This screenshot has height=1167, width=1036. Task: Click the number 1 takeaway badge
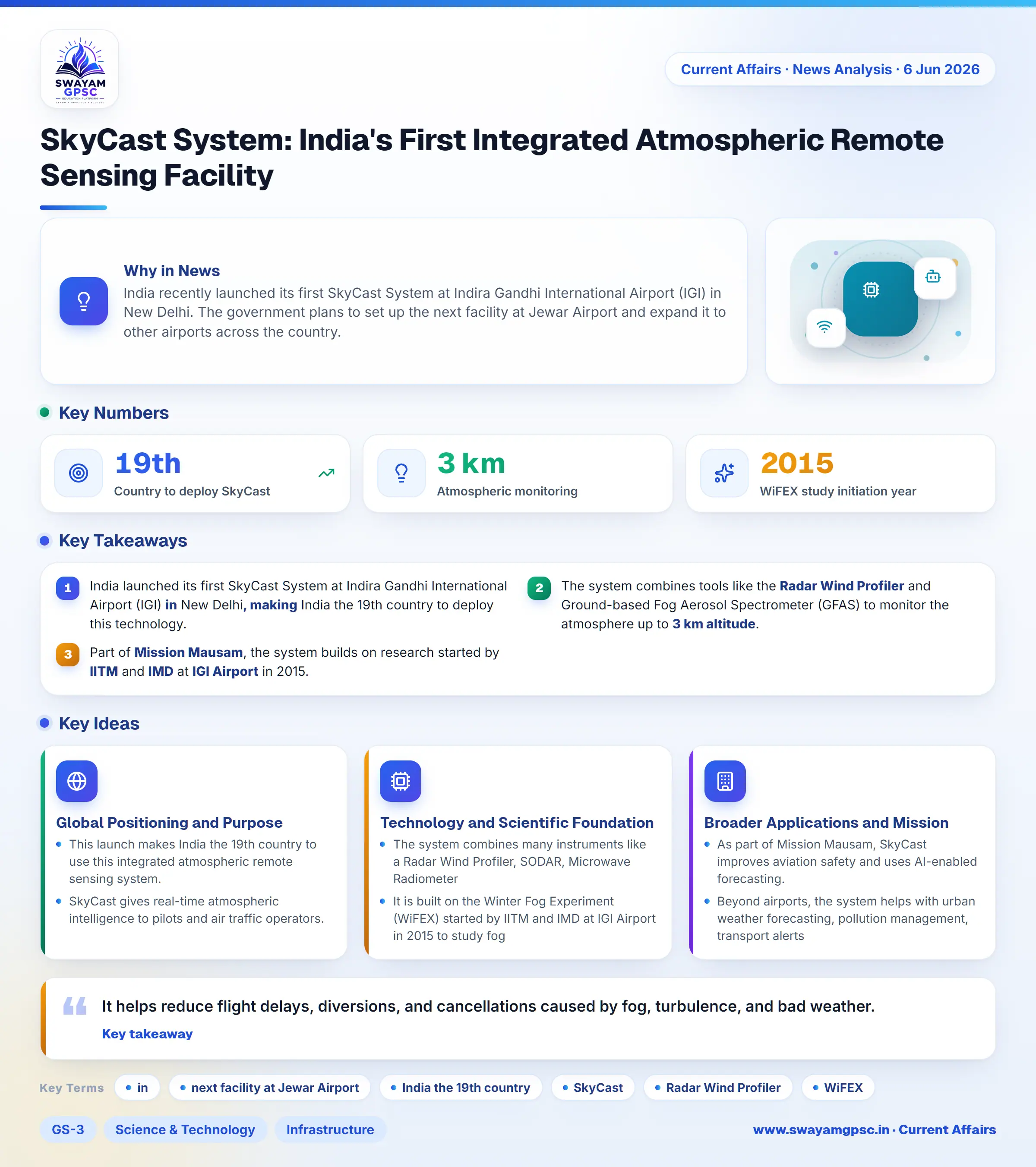pyautogui.click(x=67, y=588)
